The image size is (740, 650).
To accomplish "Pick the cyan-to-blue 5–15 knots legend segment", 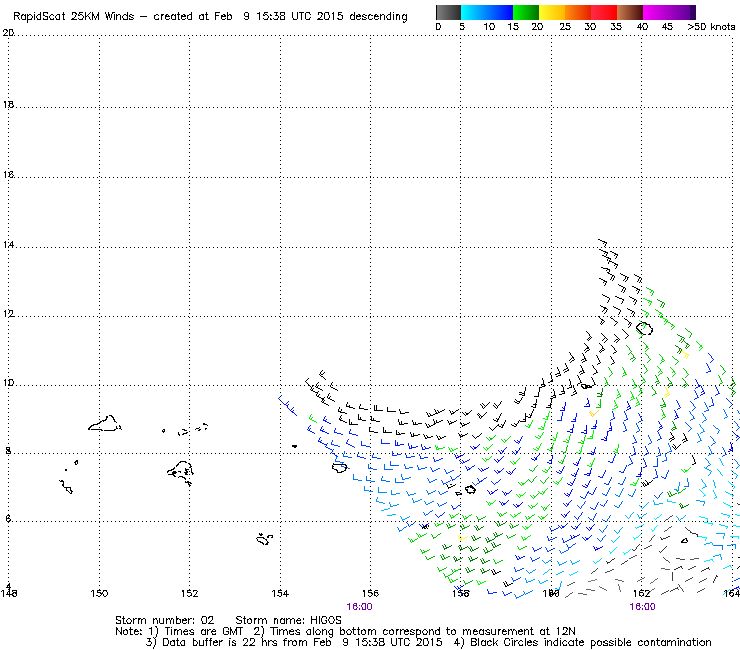I will (487, 12).
